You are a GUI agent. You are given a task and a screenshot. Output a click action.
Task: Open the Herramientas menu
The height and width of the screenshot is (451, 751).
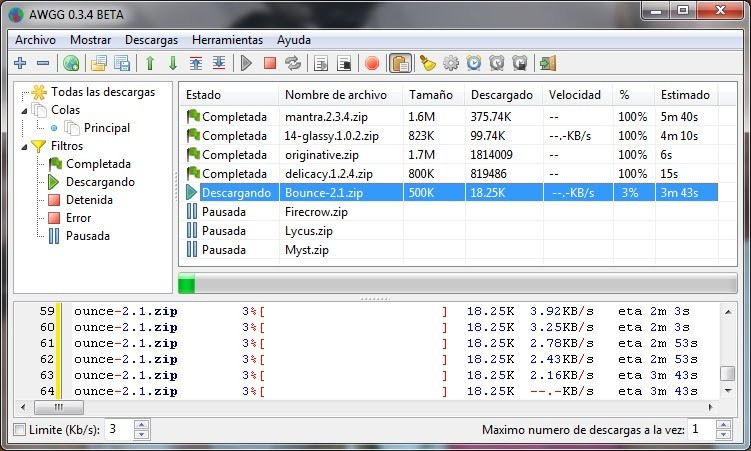(228, 40)
